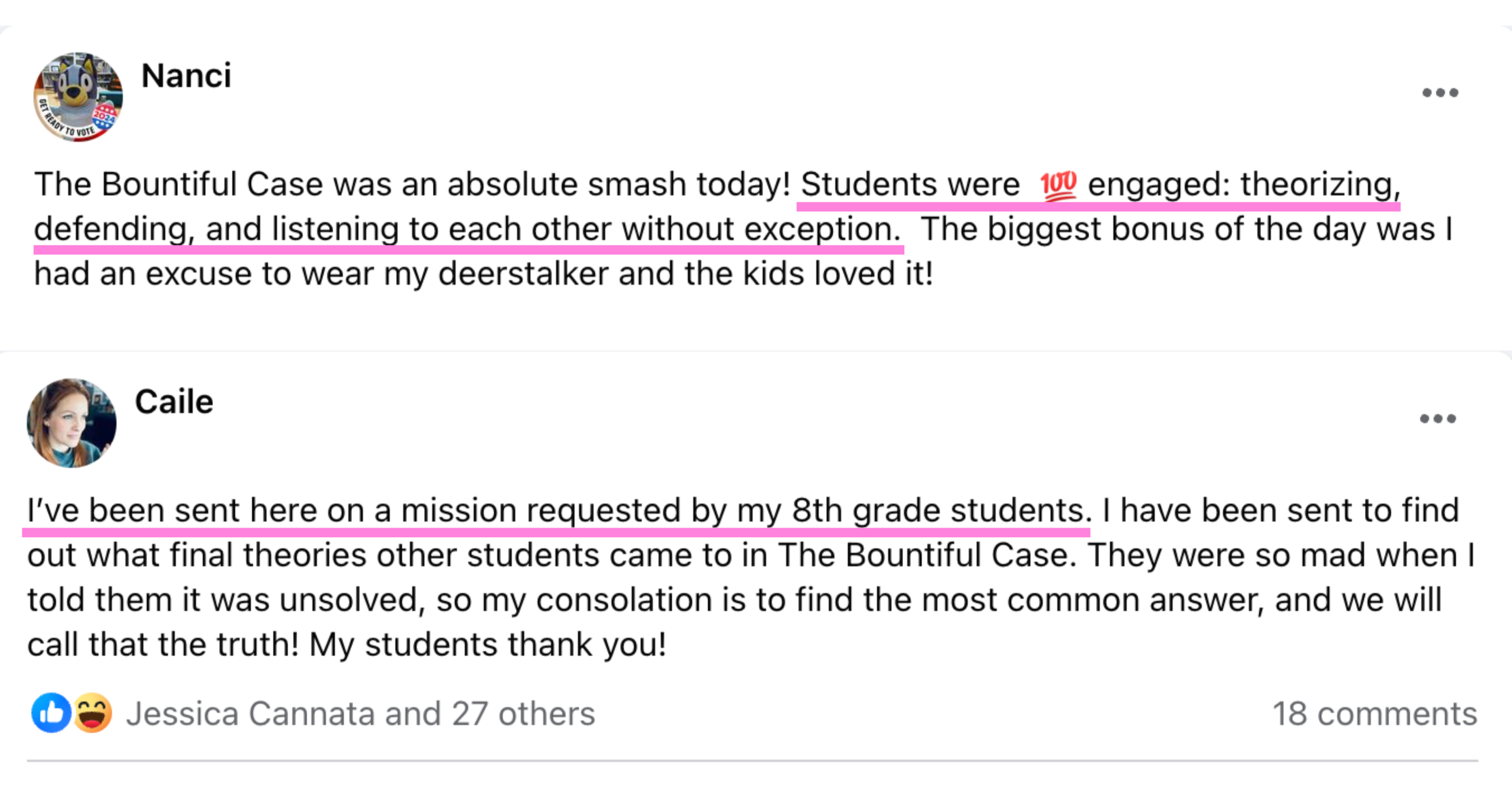
Task: Expand the 18 comments on Caile's post
Action: 1374,714
